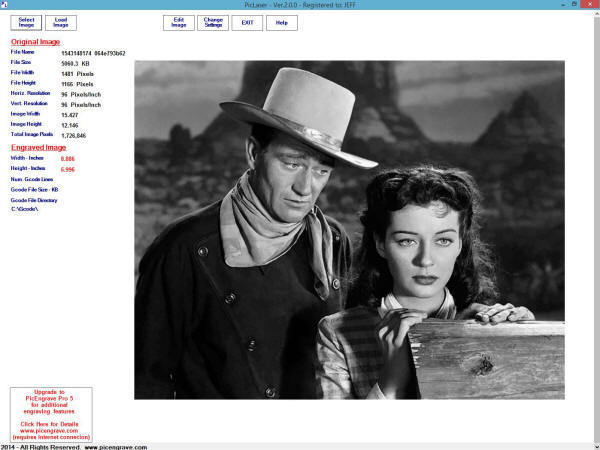
Task: Click the Select Image button
Action: (x=26, y=23)
